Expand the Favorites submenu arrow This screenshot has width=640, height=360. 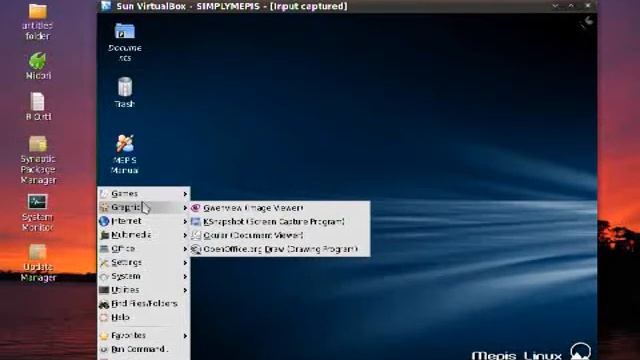point(185,336)
